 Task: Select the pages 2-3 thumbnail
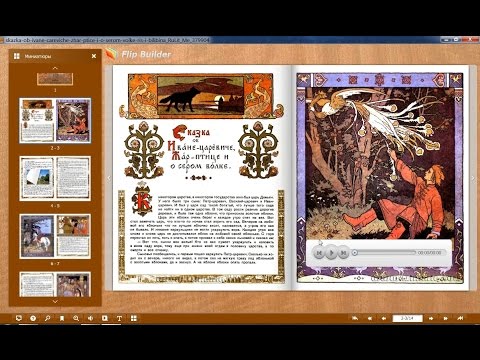pos(55,120)
